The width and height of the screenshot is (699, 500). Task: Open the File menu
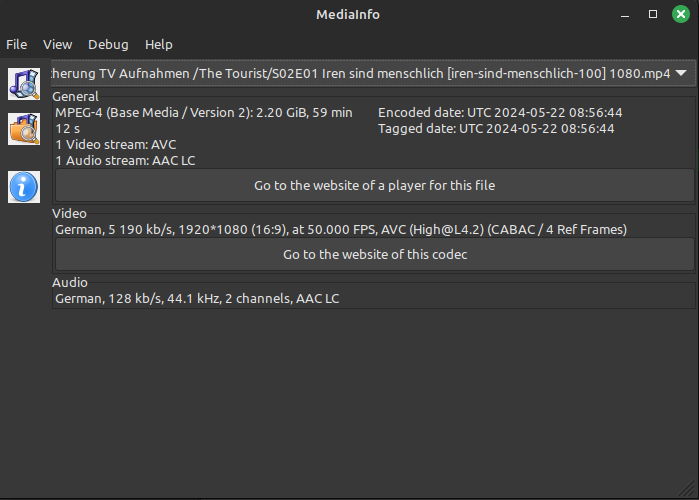(16, 45)
